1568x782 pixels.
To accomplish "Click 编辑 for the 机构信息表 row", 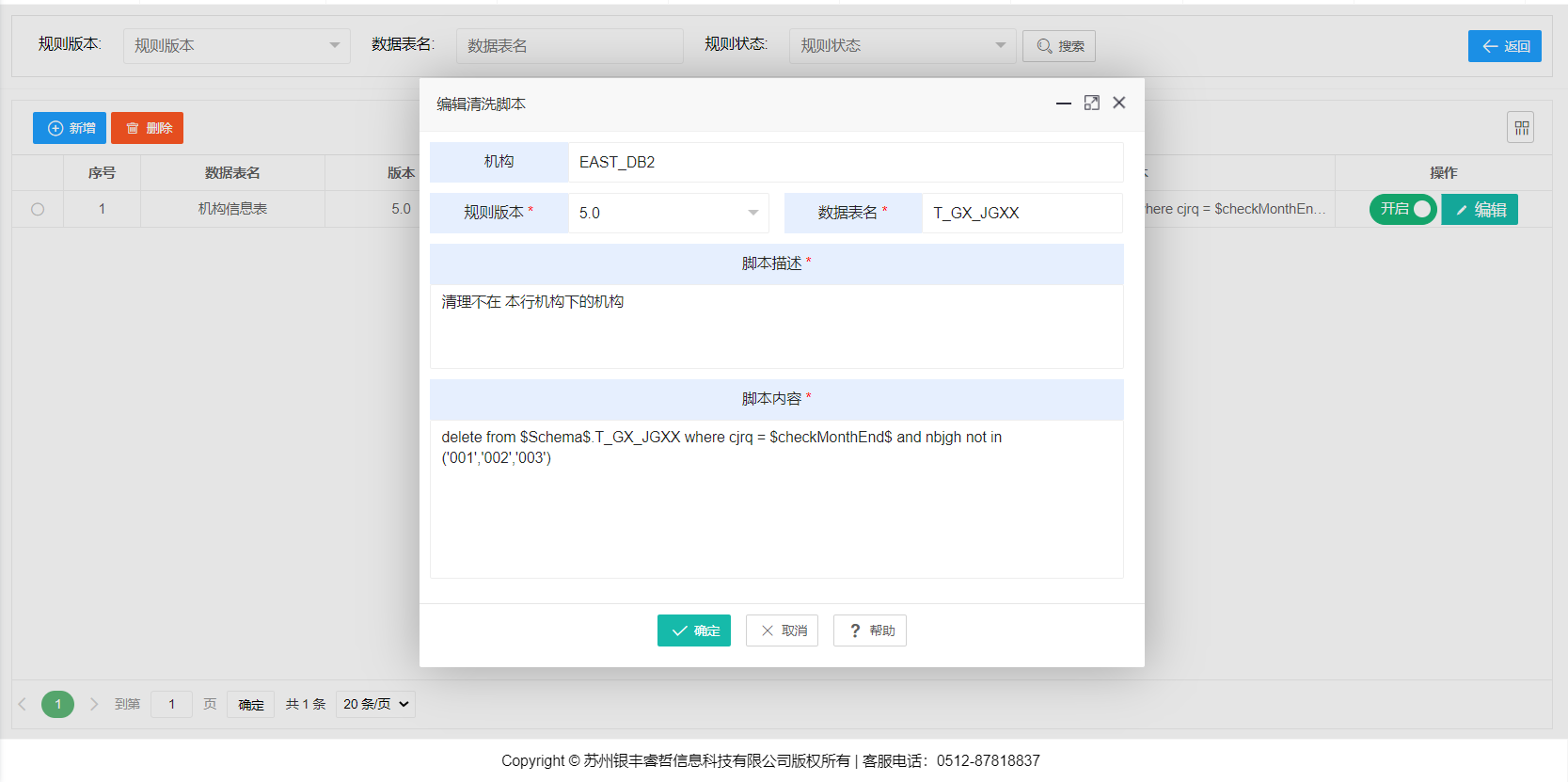I will [x=1480, y=210].
